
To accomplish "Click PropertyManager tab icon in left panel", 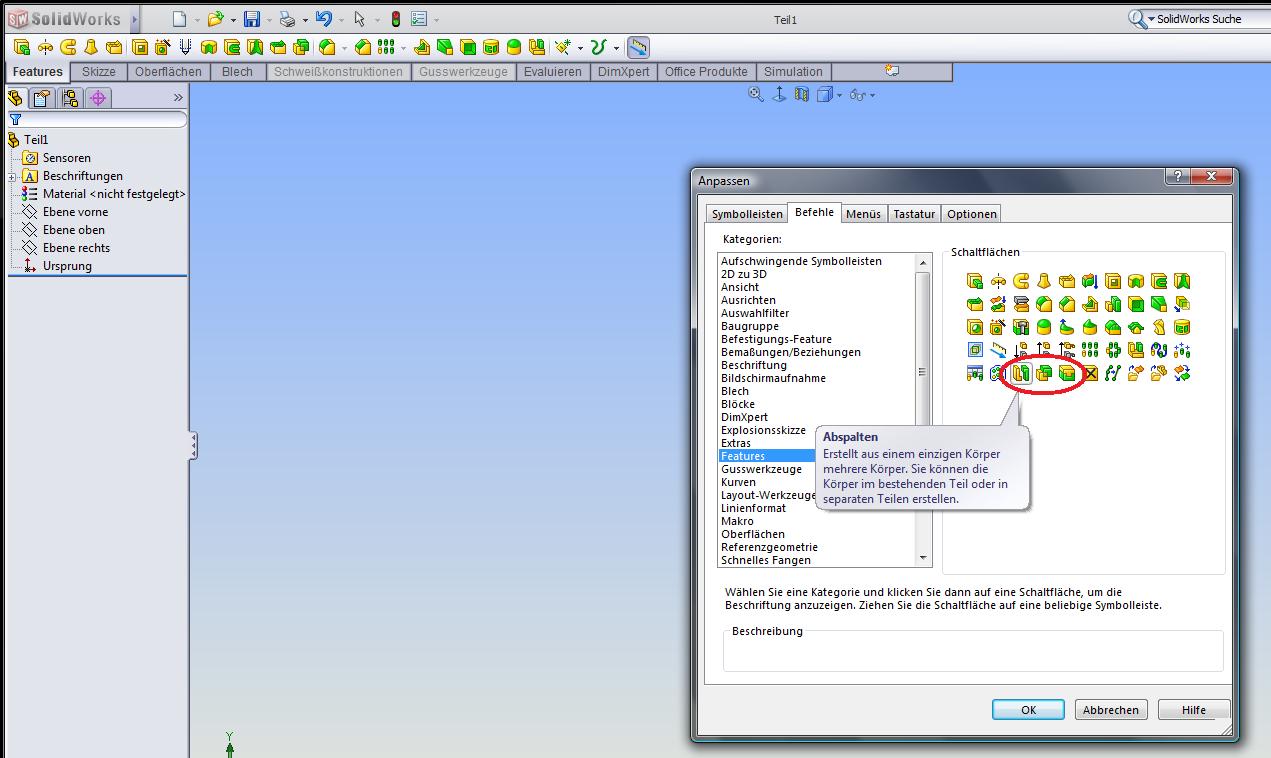I will (x=41, y=98).
